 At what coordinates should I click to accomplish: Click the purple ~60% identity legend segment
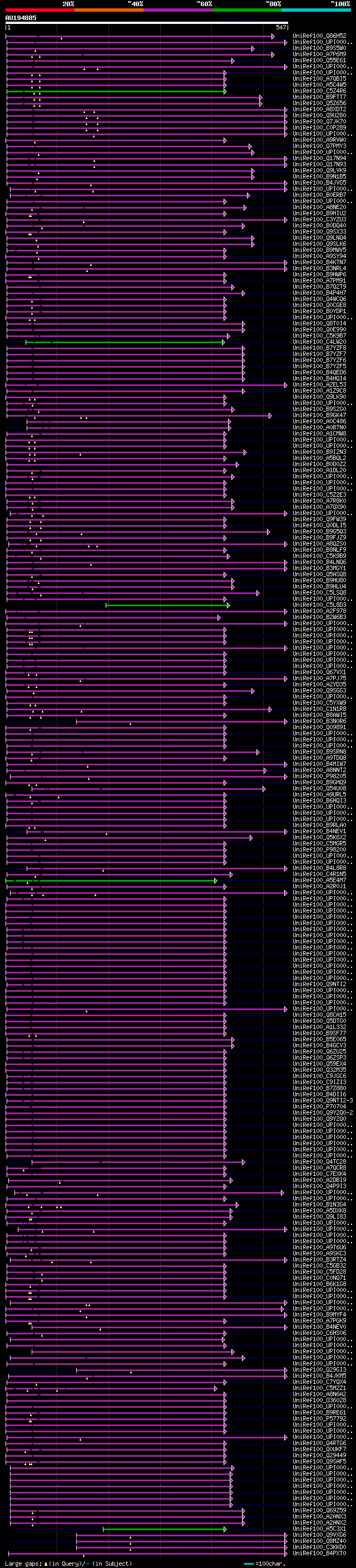[x=179, y=10]
